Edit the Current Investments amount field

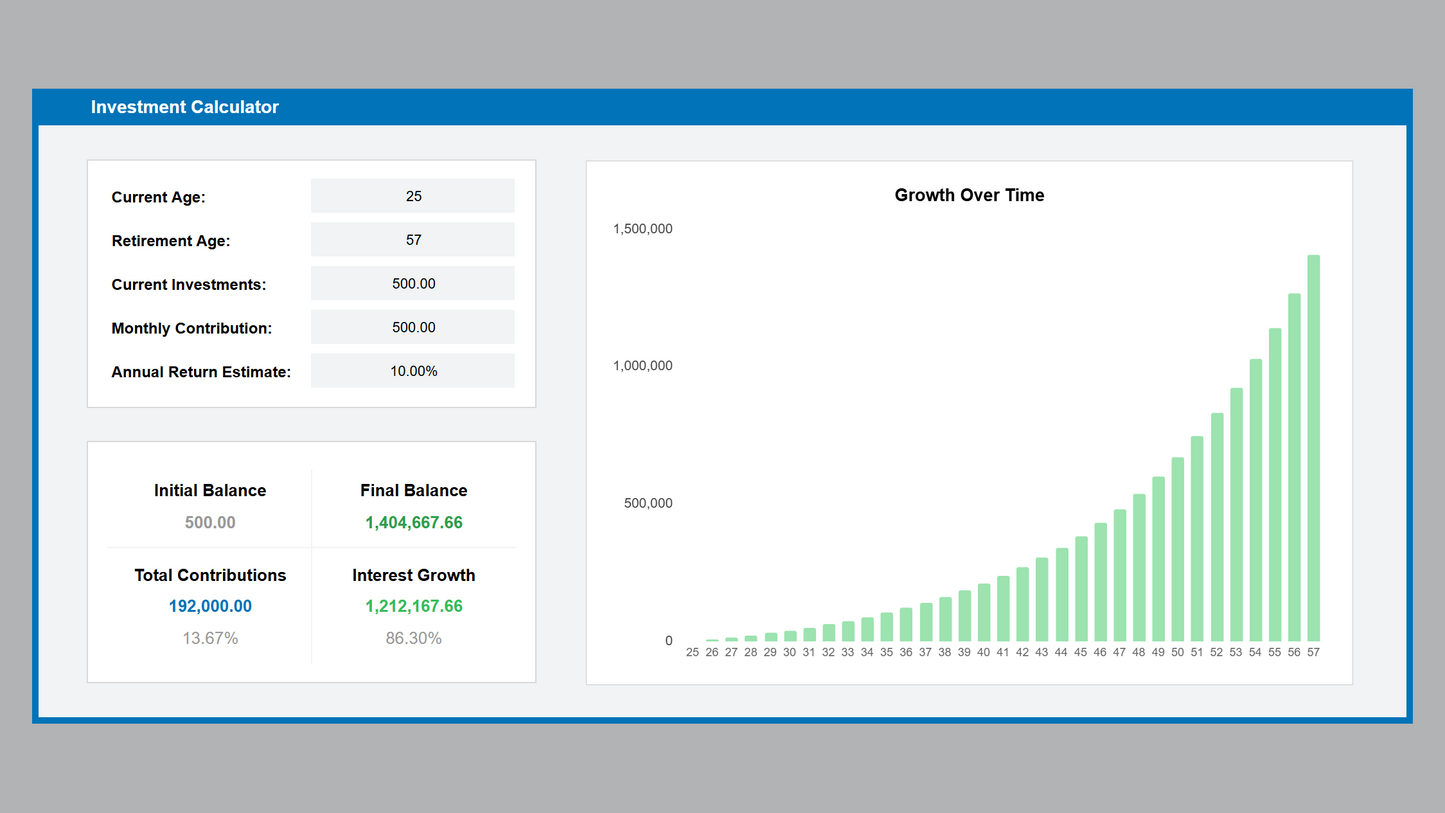tap(413, 284)
